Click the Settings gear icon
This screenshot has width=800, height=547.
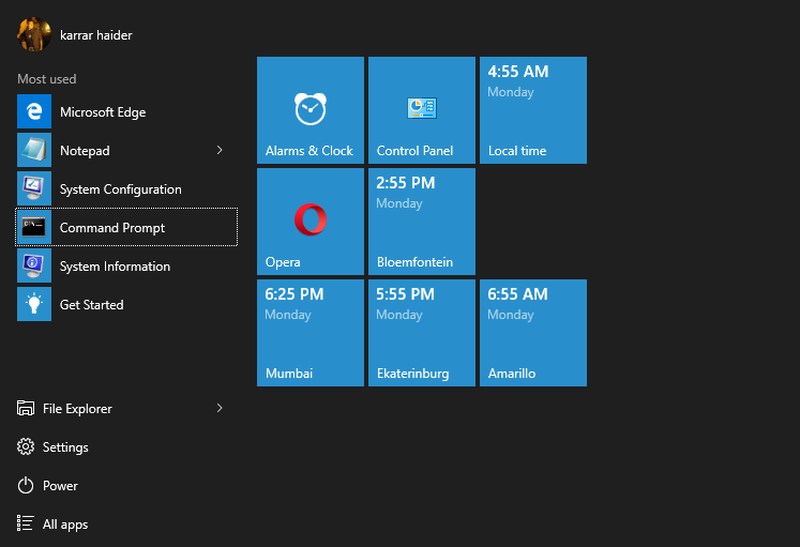tap(26, 447)
